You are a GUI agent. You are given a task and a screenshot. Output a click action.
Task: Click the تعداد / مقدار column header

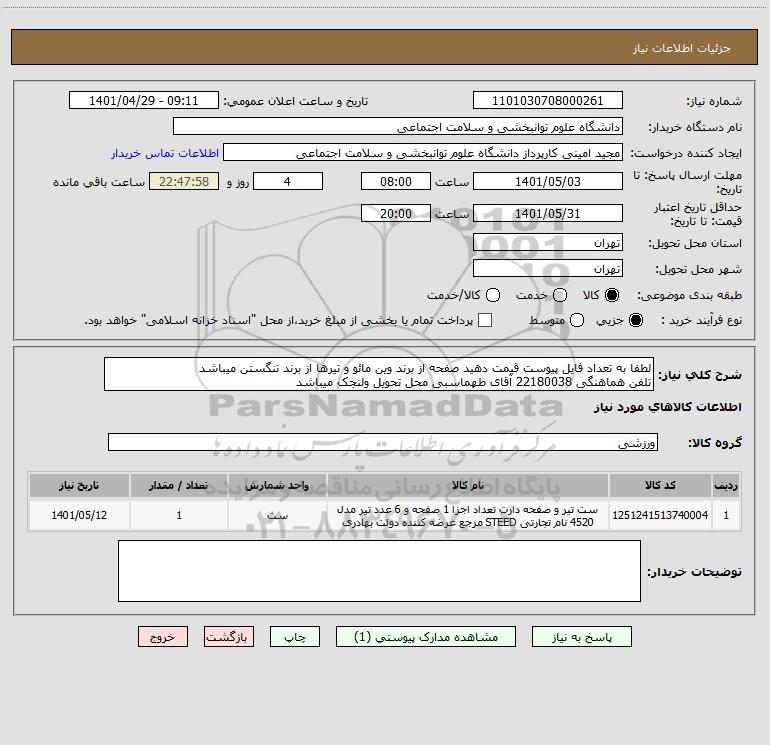[x=179, y=485]
